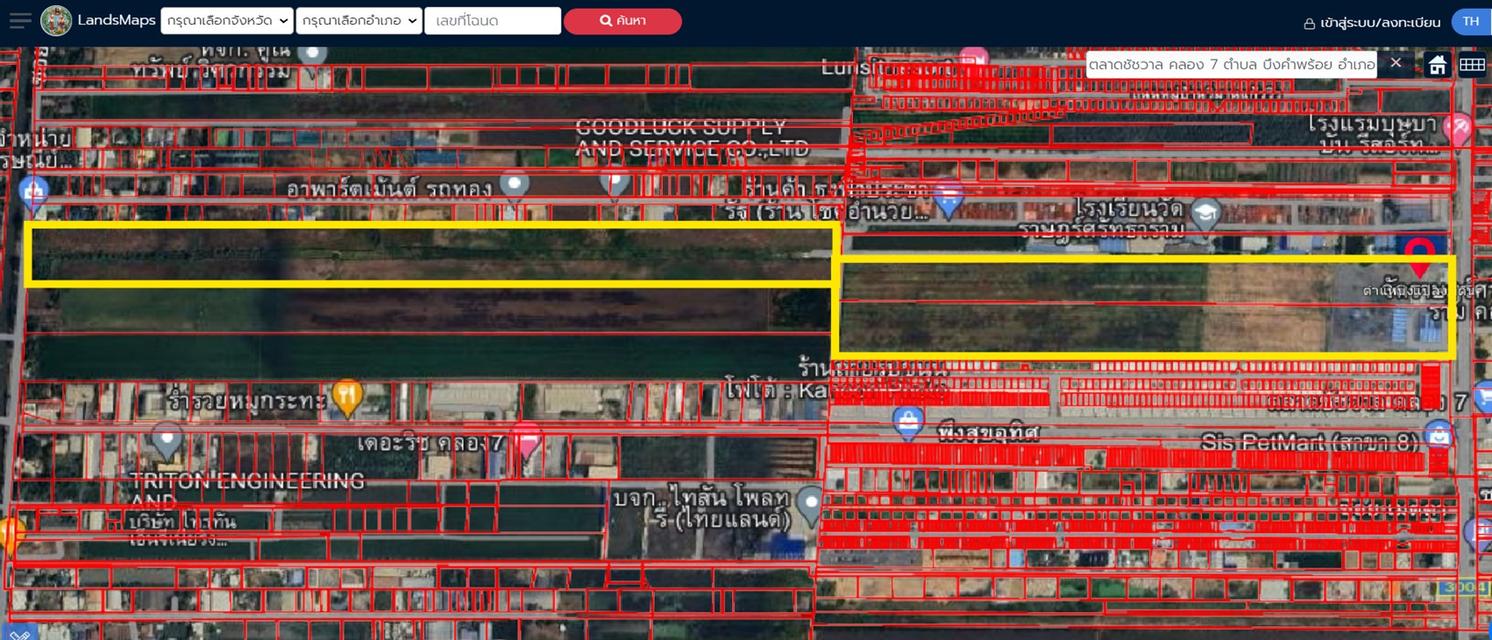Screen dimensions: 1492x640
Task: Click the เลขที่โฉนด deed number field
Action: 493,20
